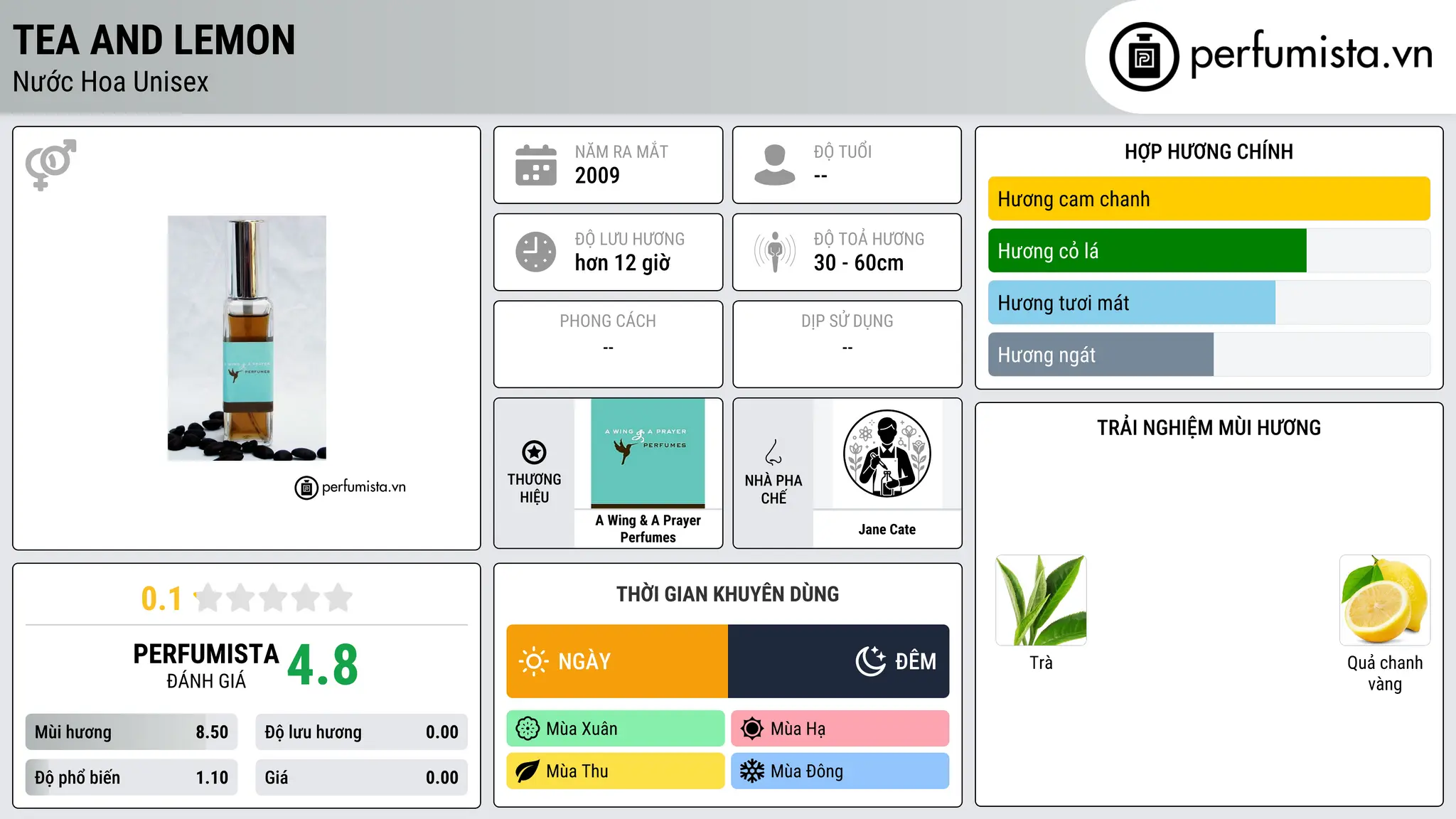Click the perfumista.vn logo icon in header
The width and height of the screenshot is (1456, 819).
(x=1144, y=57)
